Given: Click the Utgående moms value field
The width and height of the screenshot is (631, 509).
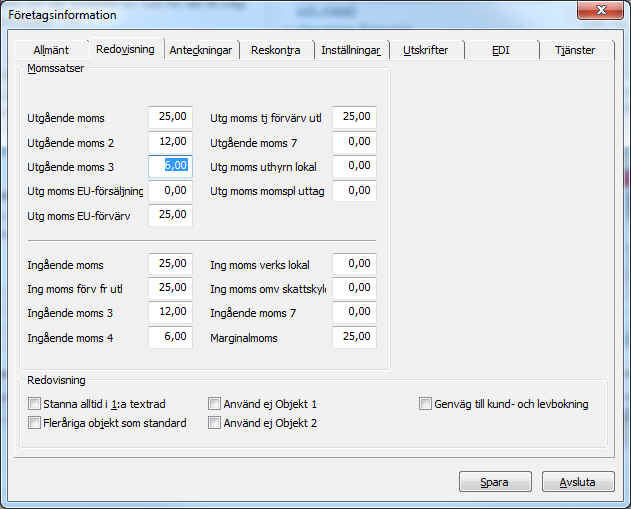Looking at the screenshot, I should point(170,118).
